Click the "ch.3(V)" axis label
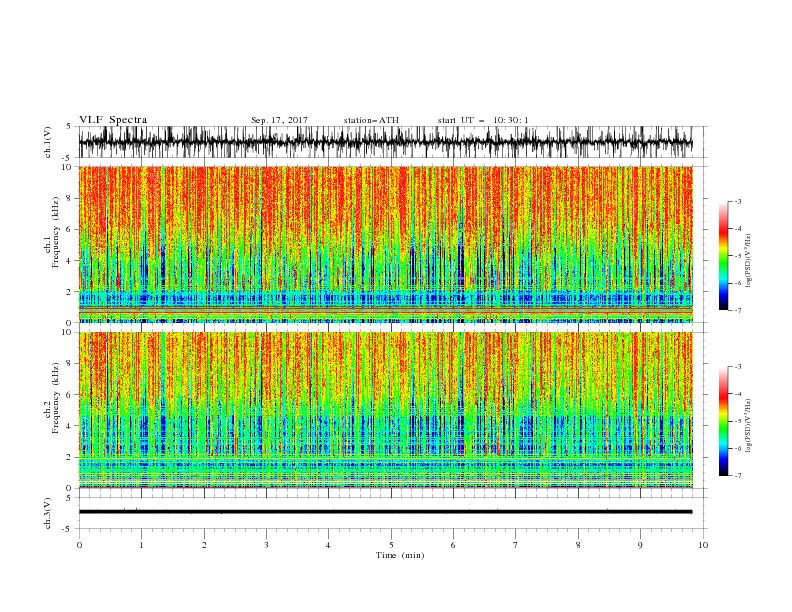The height and width of the screenshot is (612, 792). (48, 513)
